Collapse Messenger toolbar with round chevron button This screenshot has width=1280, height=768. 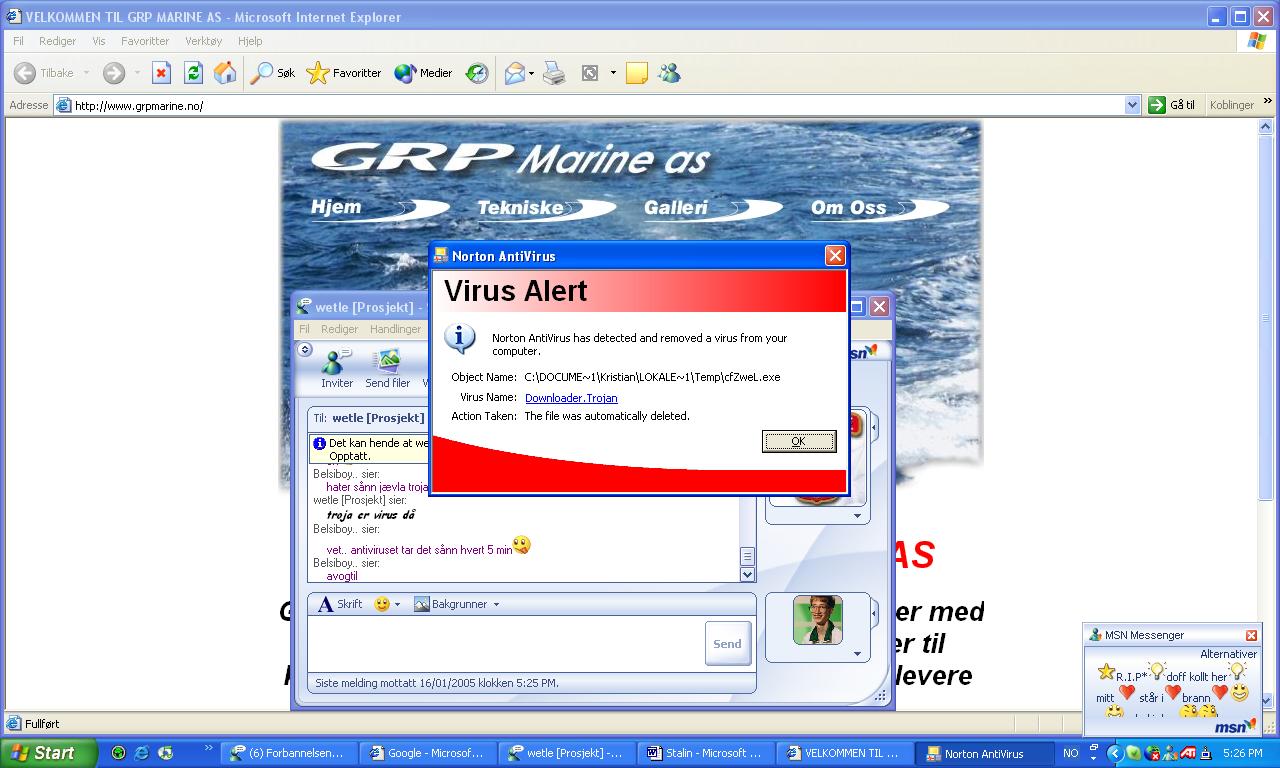tap(305, 350)
